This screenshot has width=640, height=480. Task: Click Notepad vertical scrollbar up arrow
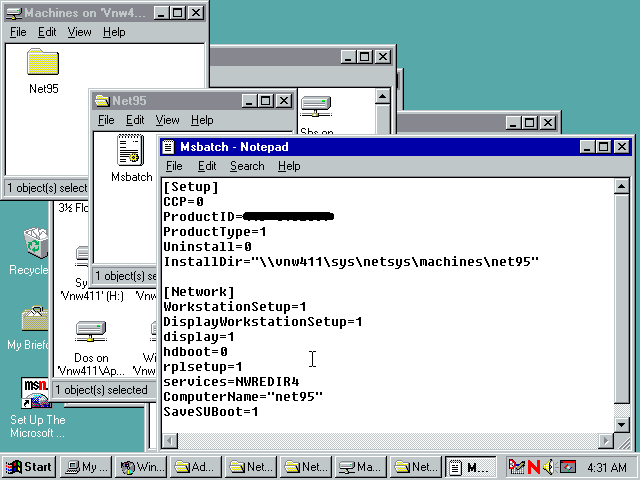click(622, 187)
